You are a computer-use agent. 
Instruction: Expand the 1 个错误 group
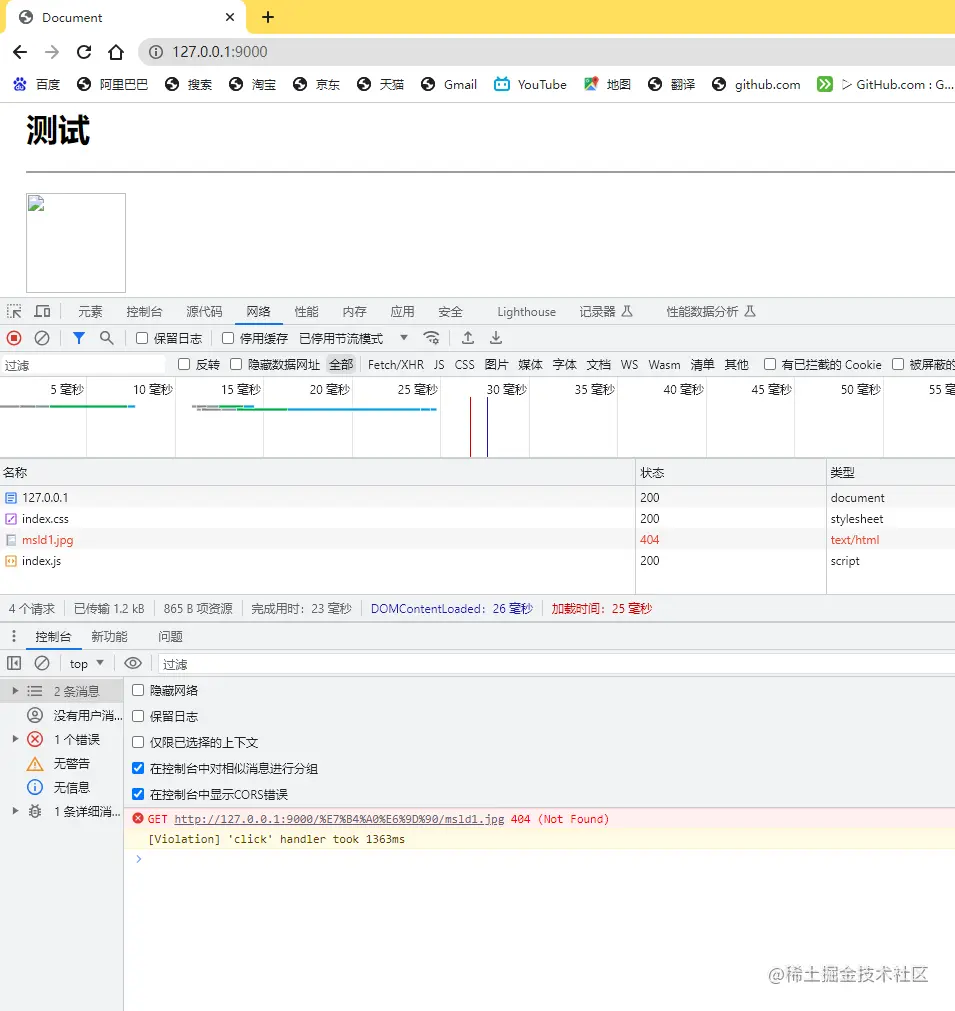15,739
